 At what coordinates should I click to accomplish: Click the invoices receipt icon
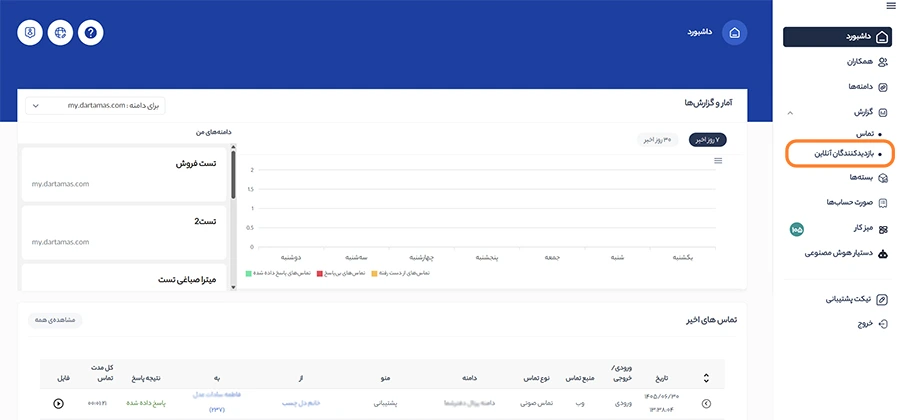883,203
